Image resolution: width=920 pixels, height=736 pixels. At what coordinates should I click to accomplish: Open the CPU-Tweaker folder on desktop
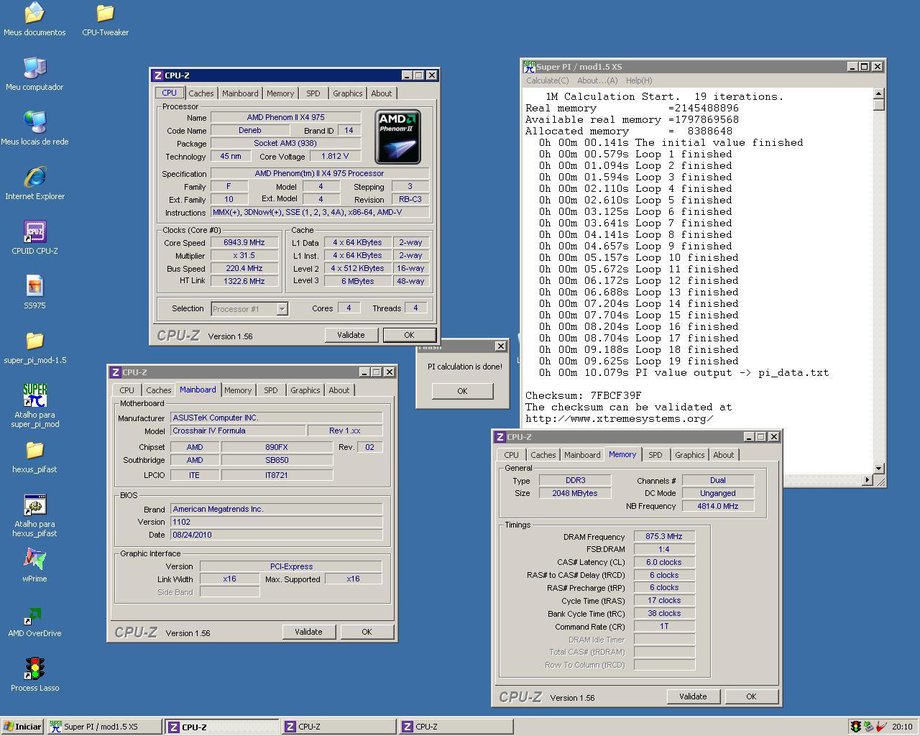click(104, 14)
